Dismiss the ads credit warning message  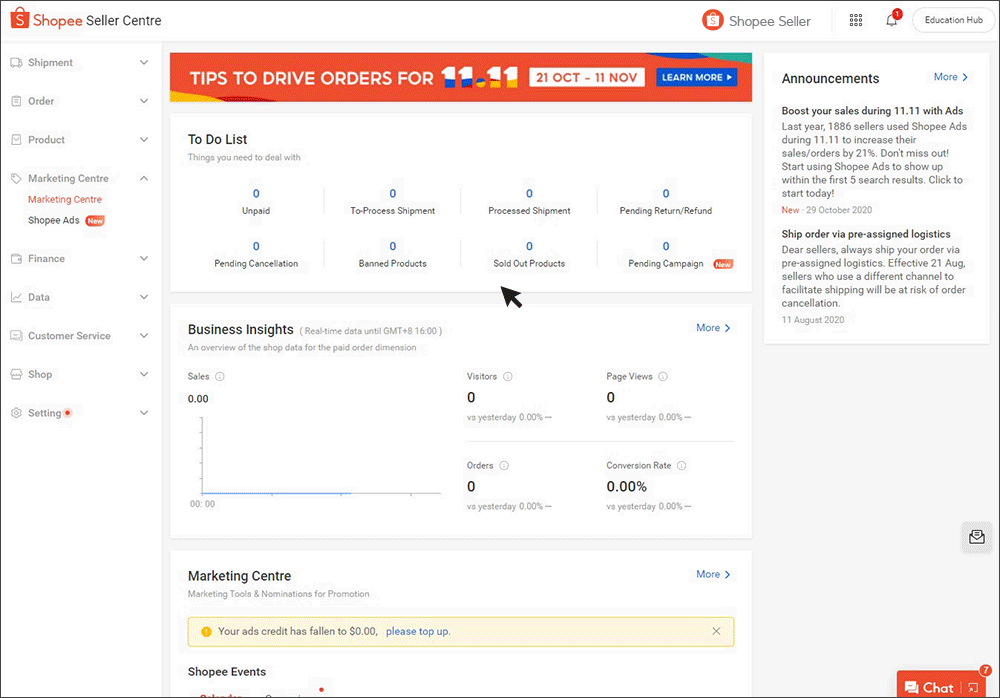pyautogui.click(x=716, y=631)
